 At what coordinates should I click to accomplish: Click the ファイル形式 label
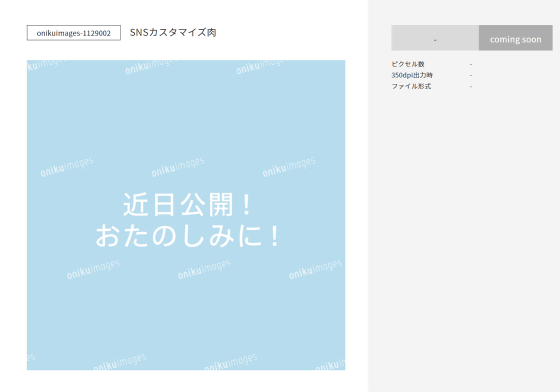tap(411, 86)
